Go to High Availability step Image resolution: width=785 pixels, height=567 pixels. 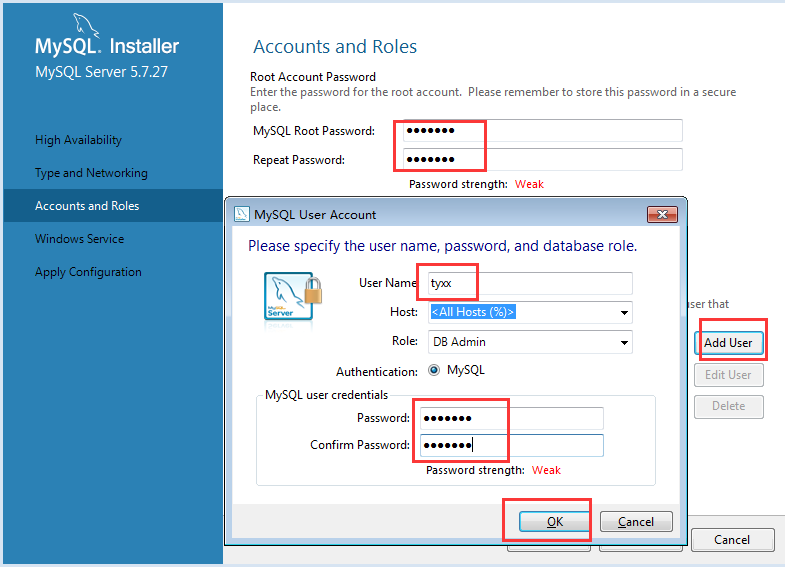click(78, 140)
